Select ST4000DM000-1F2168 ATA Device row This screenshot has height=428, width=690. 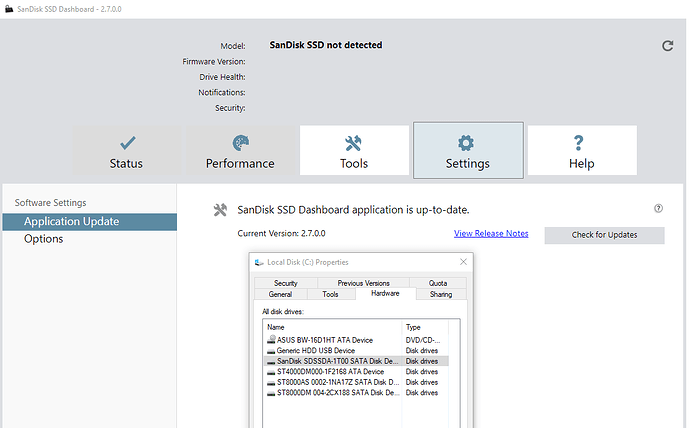coord(356,372)
